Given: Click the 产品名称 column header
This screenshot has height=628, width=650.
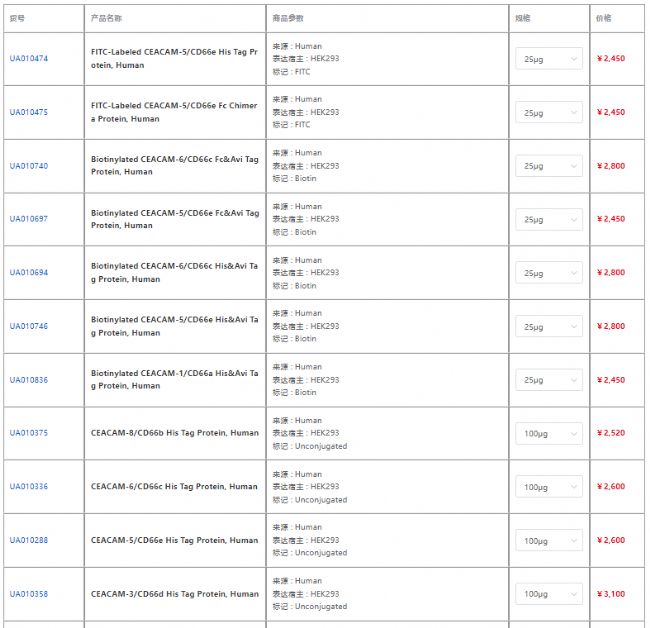Looking at the screenshot, I should [x=106, y=18].
